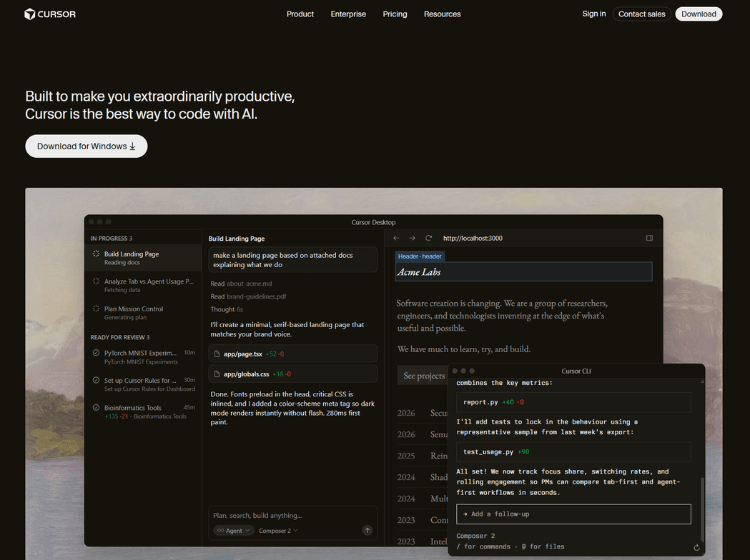Click the Download button in the header
The image size is (750, 560).
click(698, 14)
